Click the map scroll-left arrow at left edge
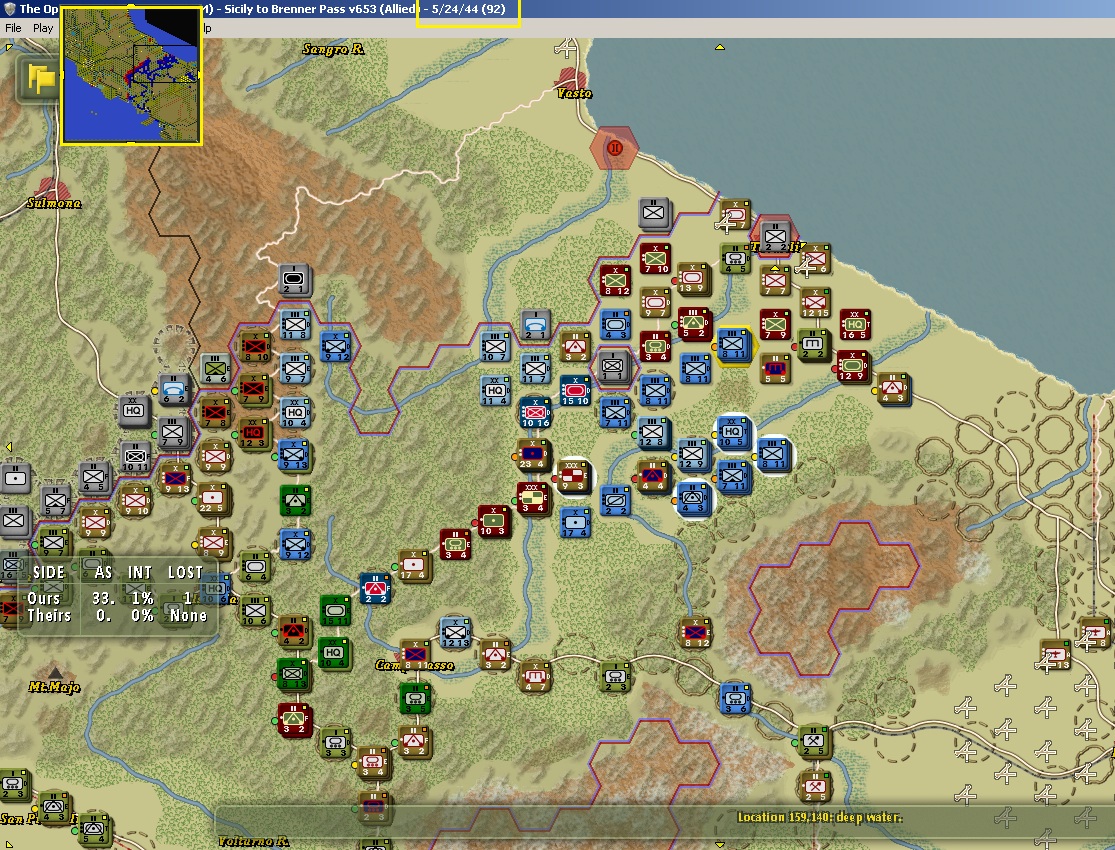1115x850 pixels. [x=9, y=447]
